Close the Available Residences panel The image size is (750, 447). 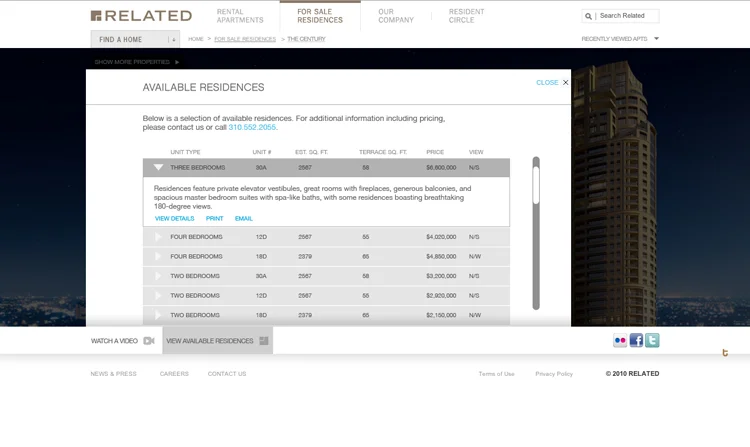click(x=552, y=83)
